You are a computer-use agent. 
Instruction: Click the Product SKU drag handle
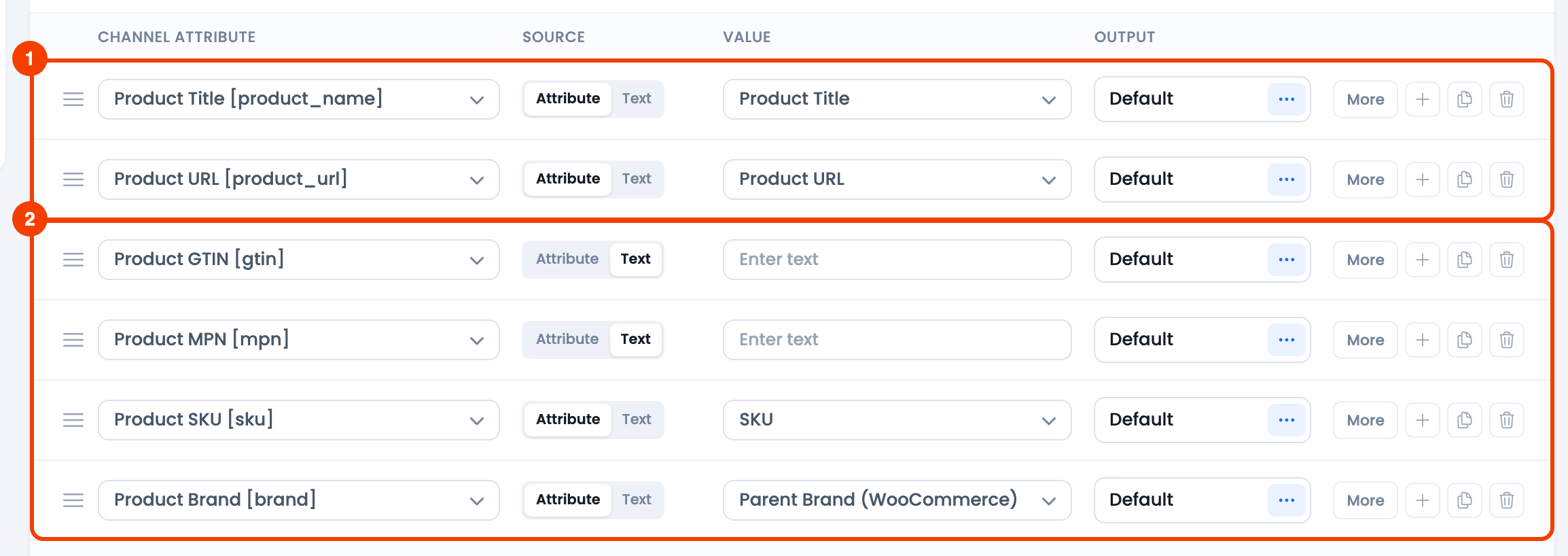coord(73,420)
